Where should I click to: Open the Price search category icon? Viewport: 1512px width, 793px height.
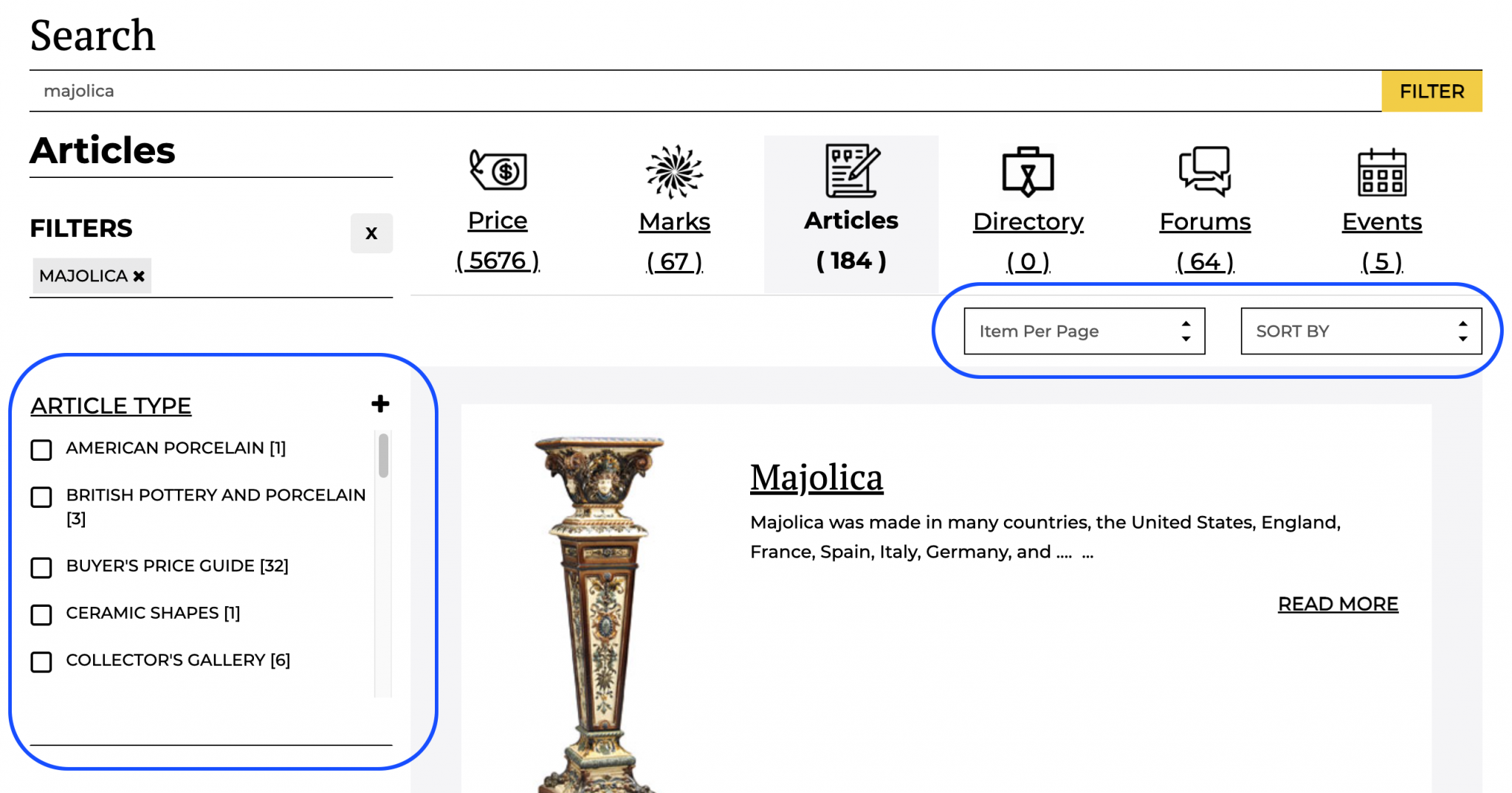tap(498, 171)
